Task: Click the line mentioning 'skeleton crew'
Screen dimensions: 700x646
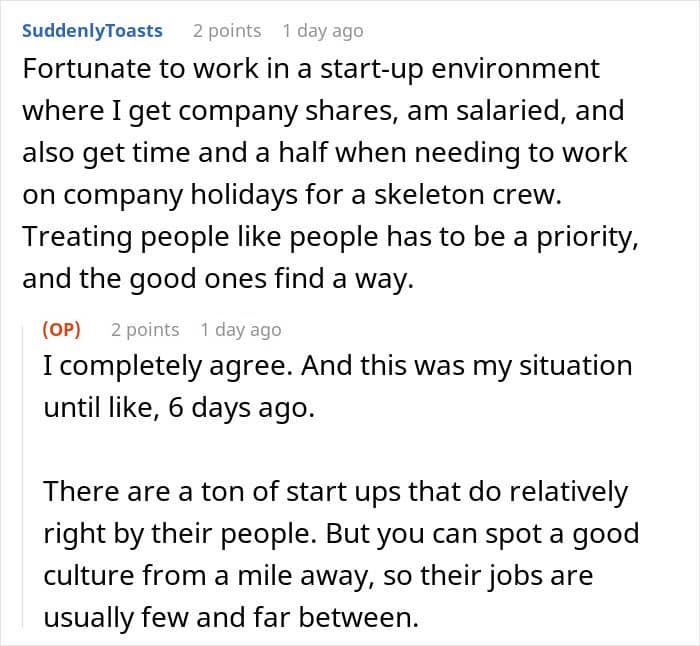Action: point(292,195)
